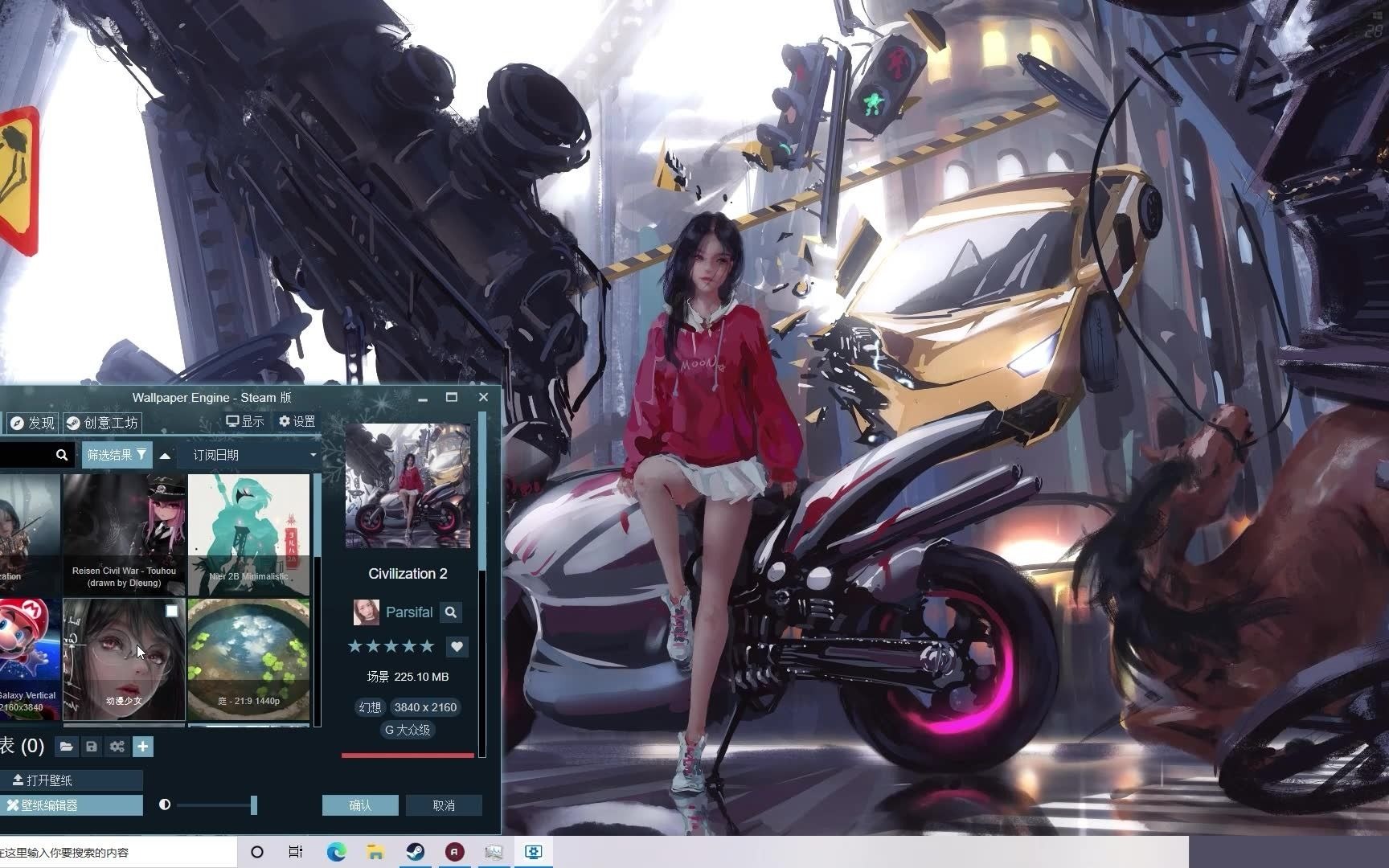The image size is (1389, 868).
Task: Open the 订阅日期 sort dropdown
Action: pos(252,455)
